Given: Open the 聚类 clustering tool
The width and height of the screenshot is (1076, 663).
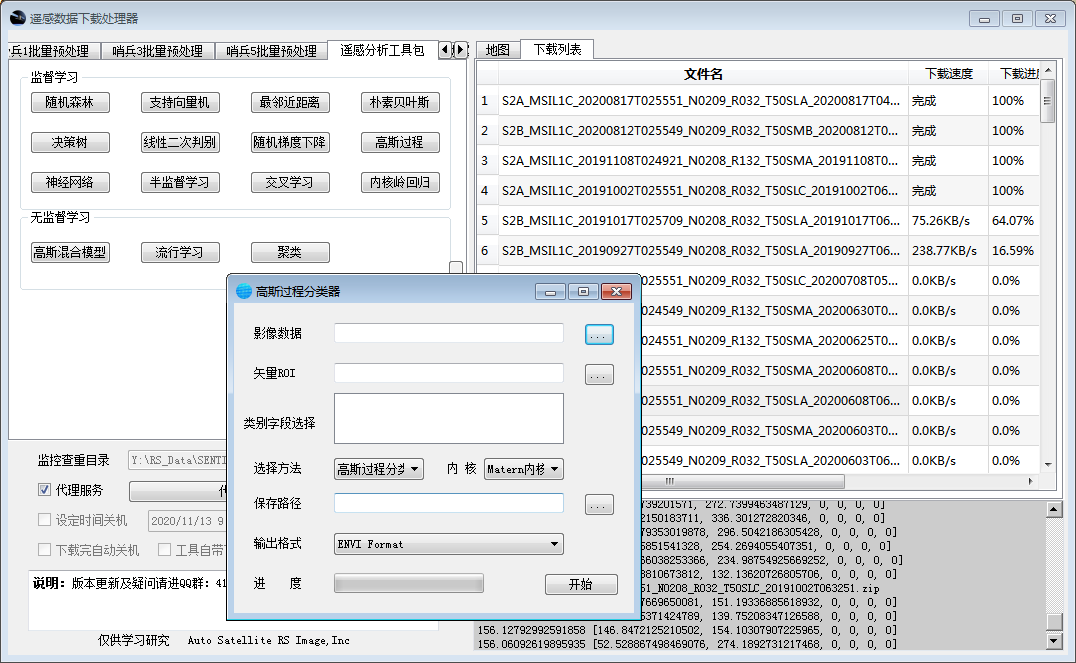Looking at the screenshot, I should click(x=290, y=252).
